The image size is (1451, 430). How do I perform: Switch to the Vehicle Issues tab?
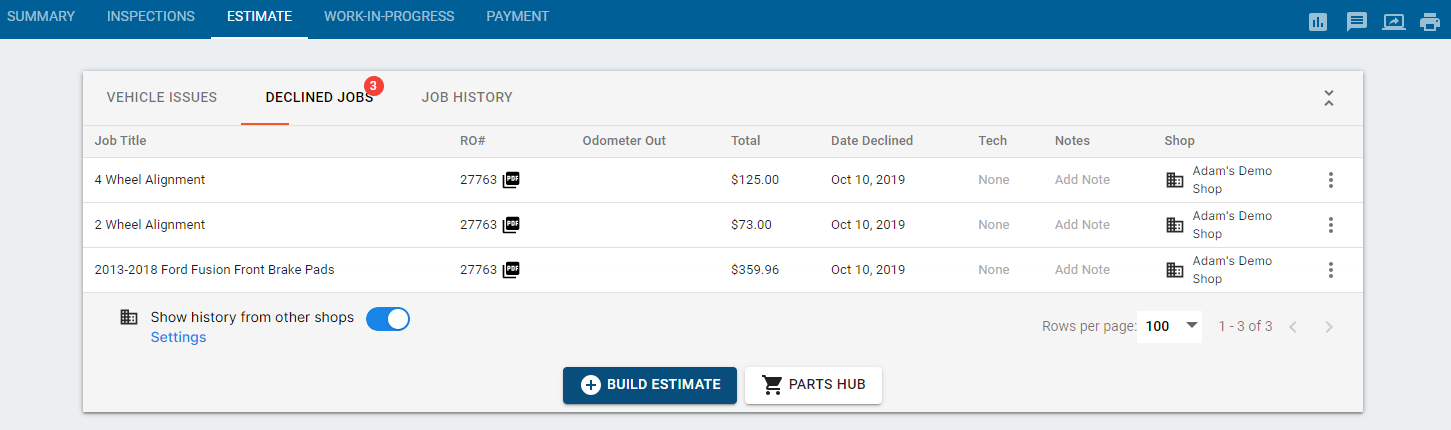pyautogui.click(x=162, y=97)
